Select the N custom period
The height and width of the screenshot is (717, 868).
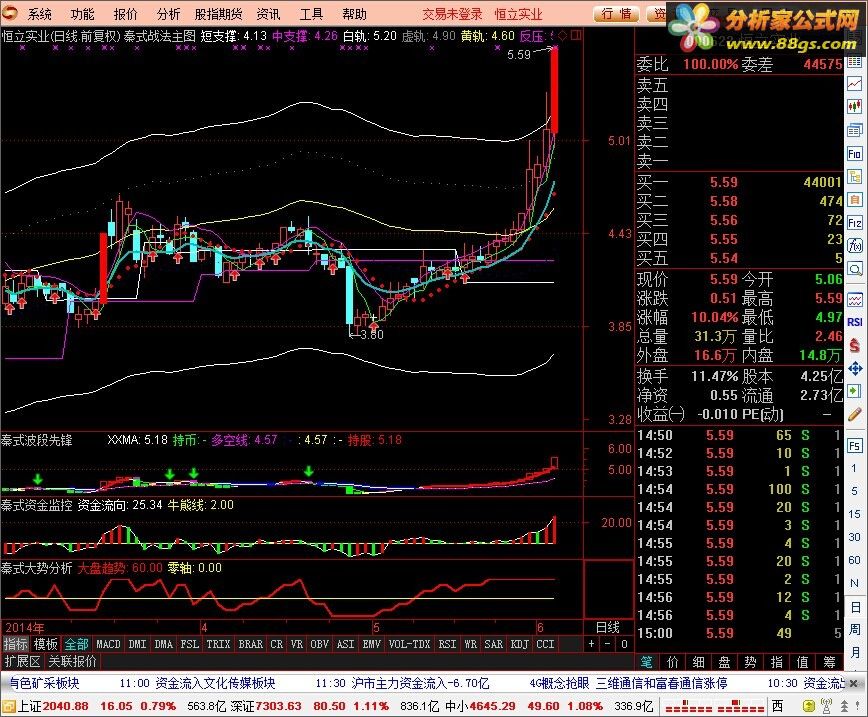[x=854, y=584]
